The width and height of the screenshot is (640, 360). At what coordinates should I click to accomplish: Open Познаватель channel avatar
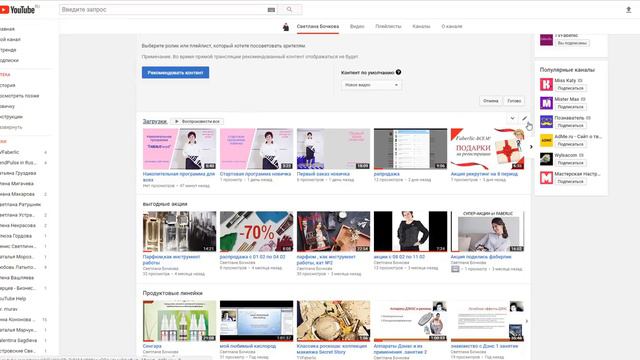tap(546, 122)
